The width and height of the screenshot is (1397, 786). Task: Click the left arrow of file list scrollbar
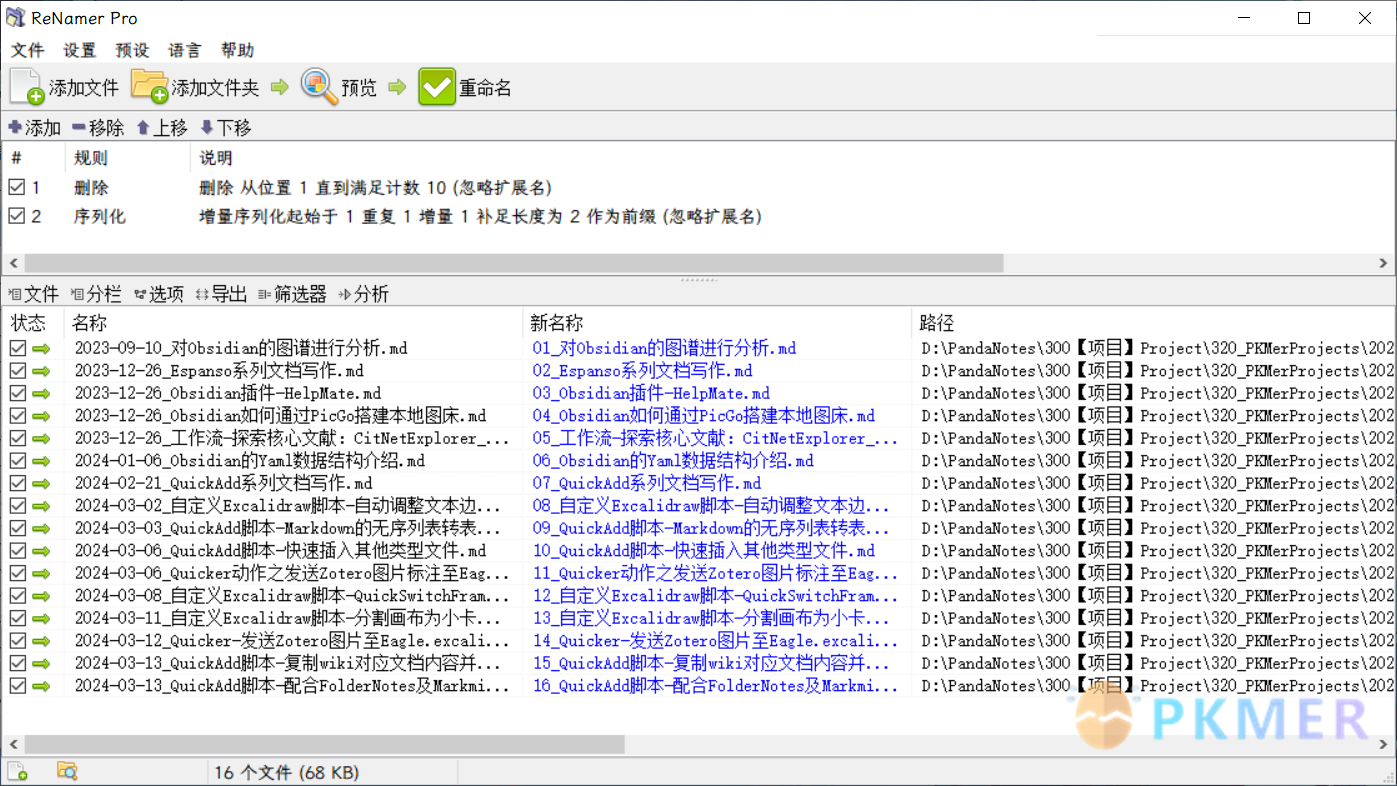[x=12, y=745]
